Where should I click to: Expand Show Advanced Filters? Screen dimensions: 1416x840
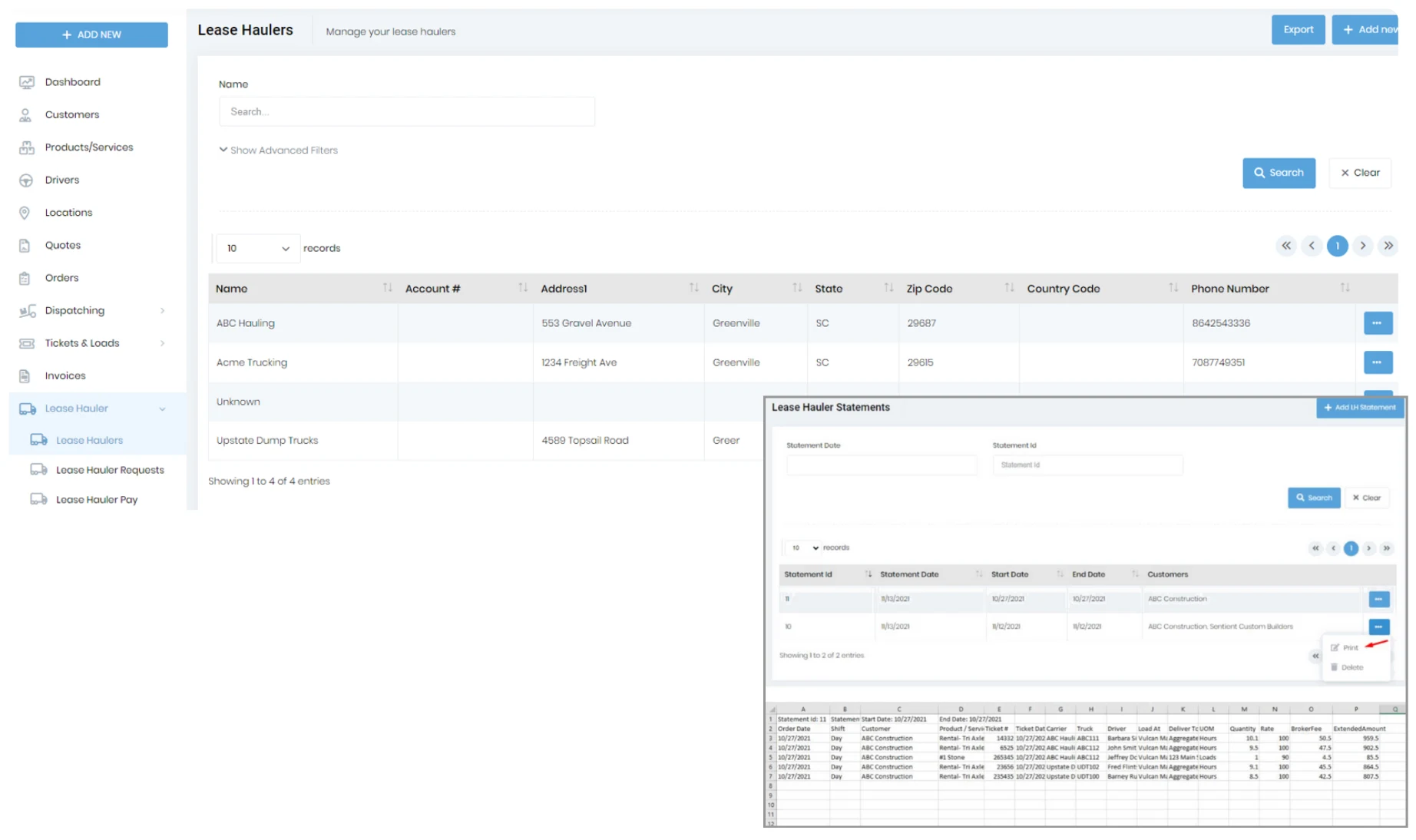279,150
